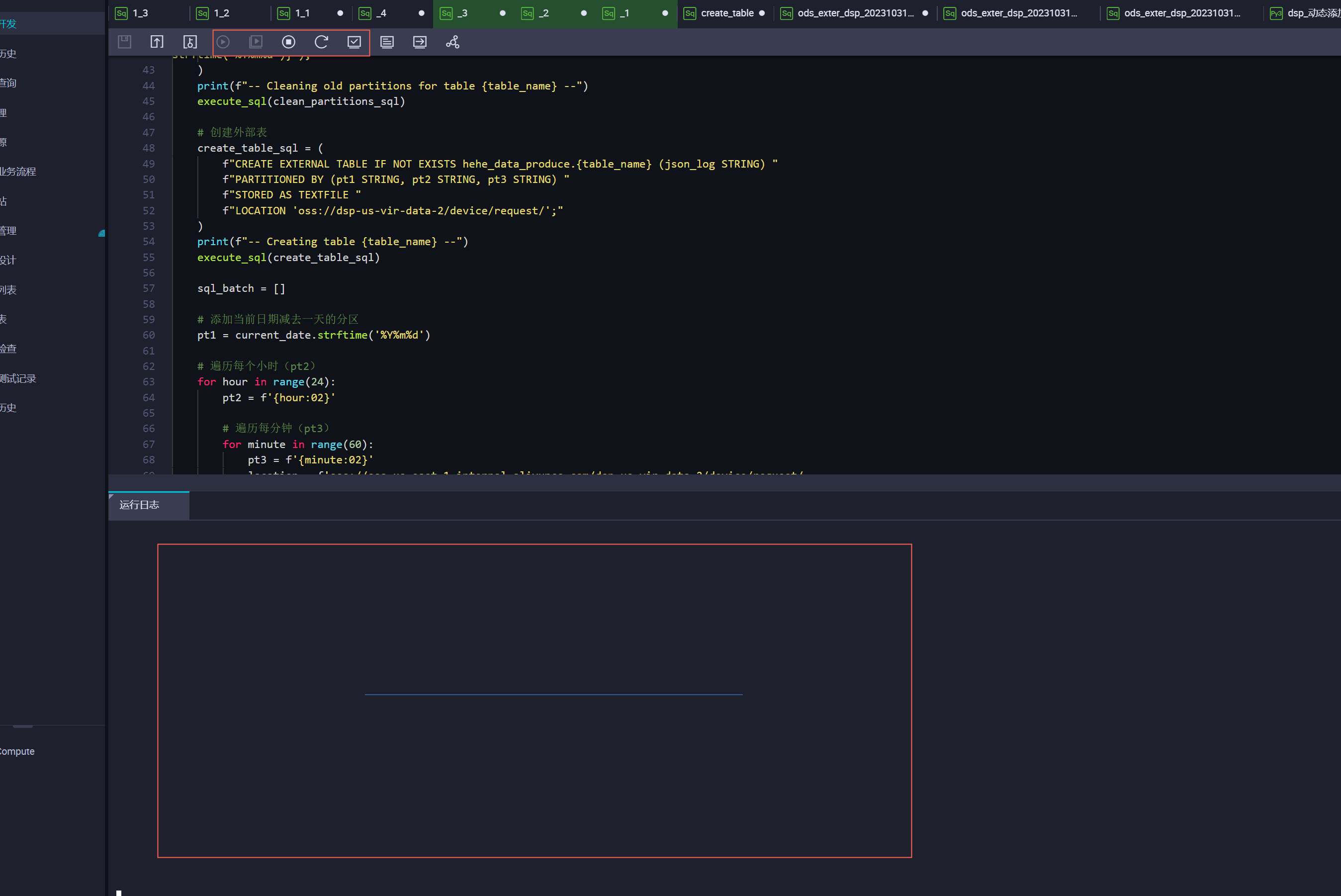The image size is (1341, 896).
Task: Click the key-lock edit toolbar icon
Action: tap(190, 42)
